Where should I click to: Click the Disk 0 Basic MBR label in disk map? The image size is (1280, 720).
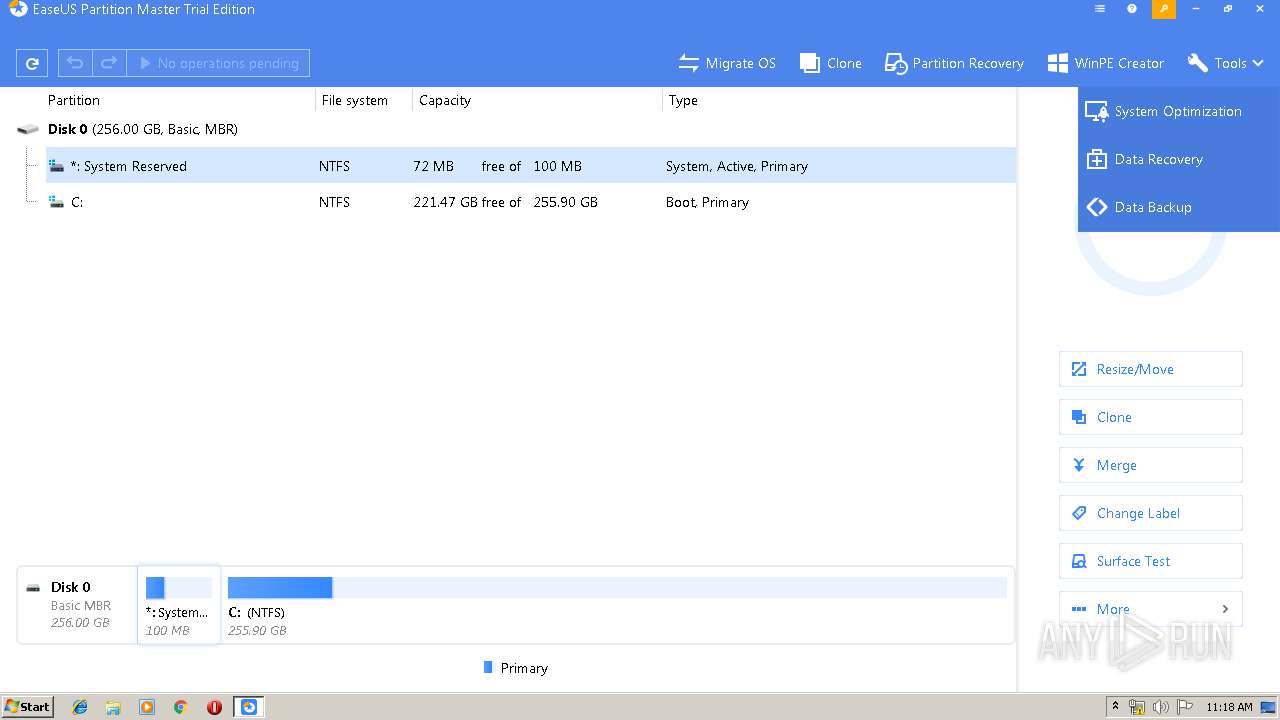coord(78,604)
